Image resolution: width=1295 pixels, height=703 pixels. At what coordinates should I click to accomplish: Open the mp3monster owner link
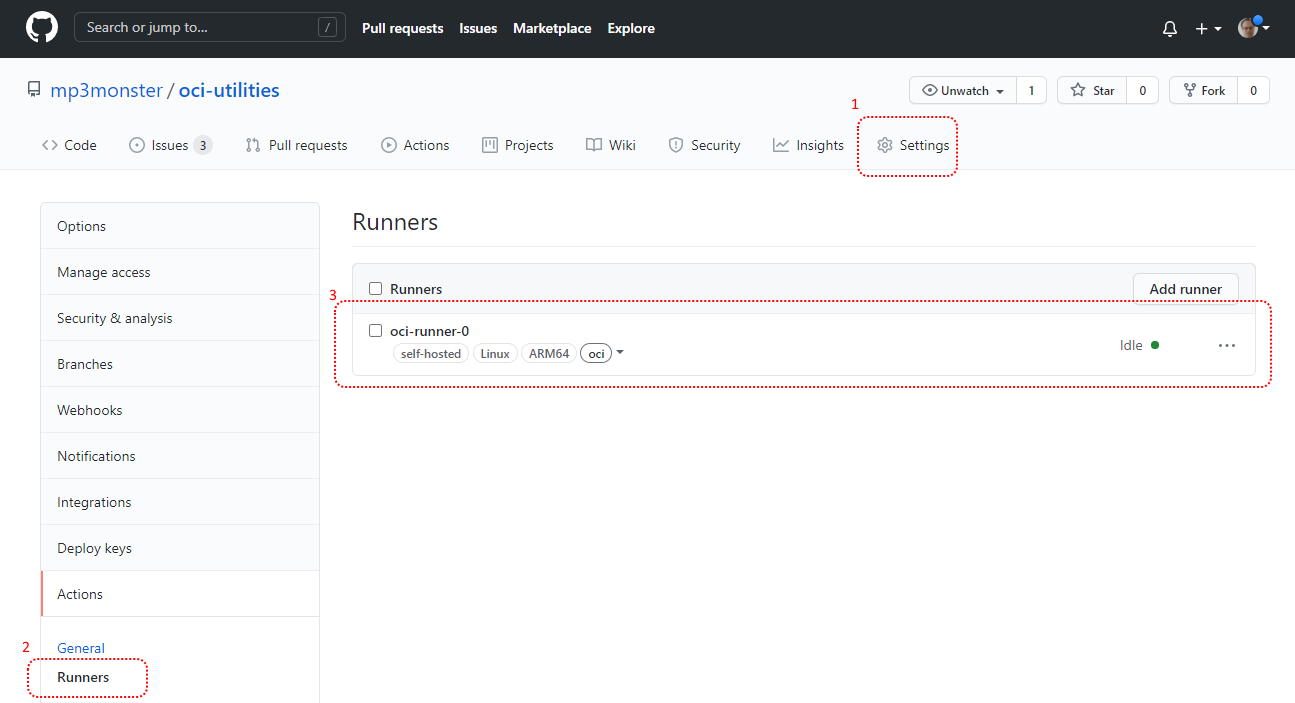click(x=106, y=90)
